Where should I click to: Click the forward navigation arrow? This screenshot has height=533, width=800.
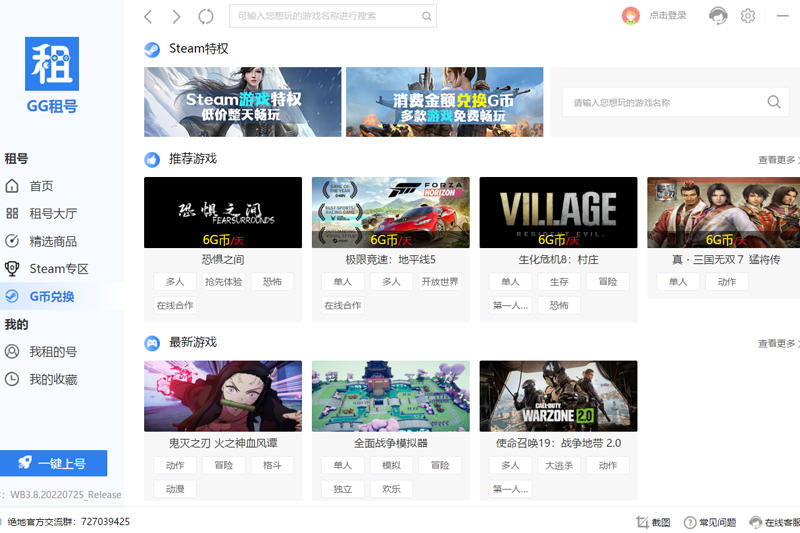[x=176, y=16]
